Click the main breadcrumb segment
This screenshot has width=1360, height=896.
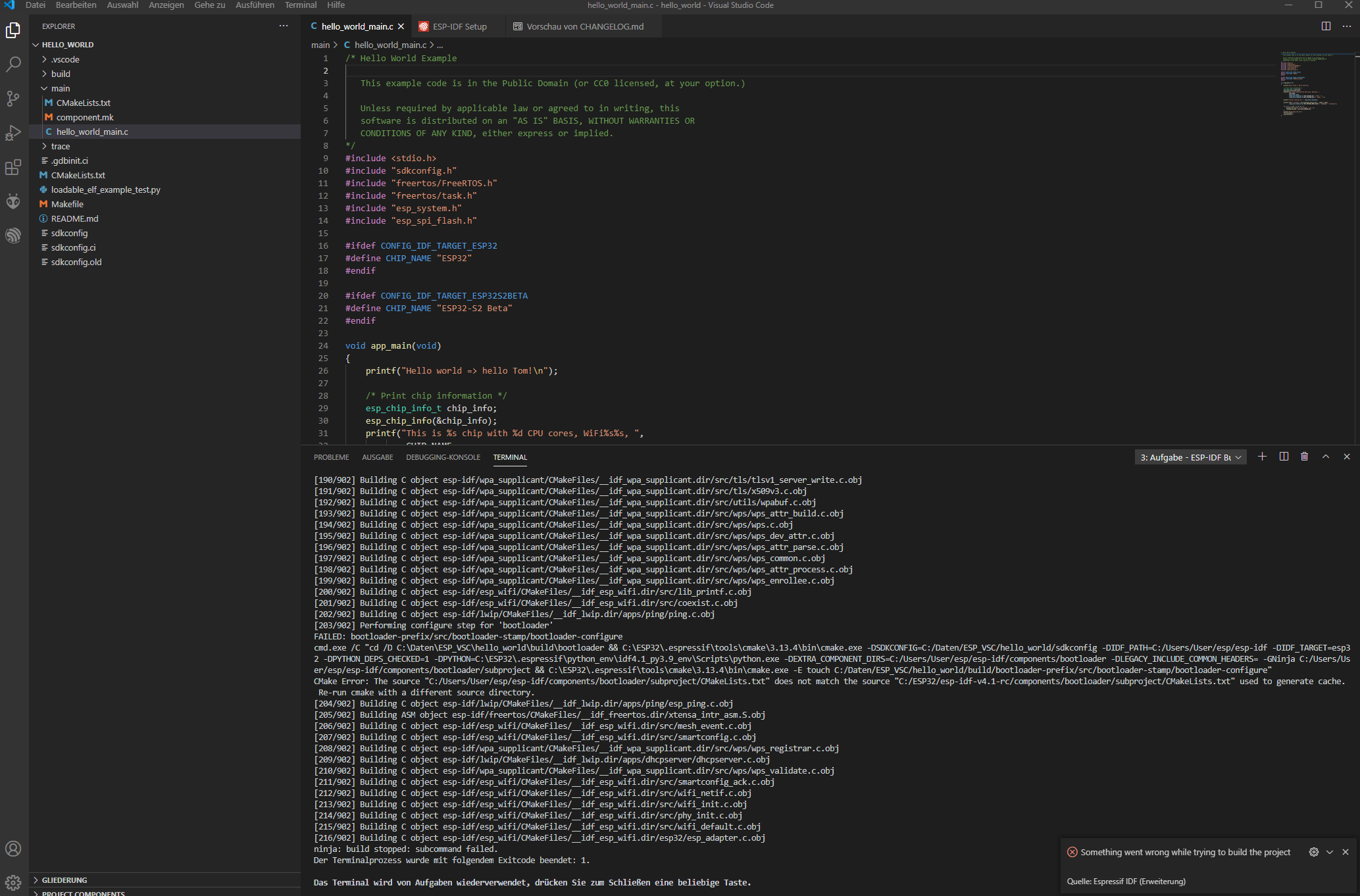point(320,45)
